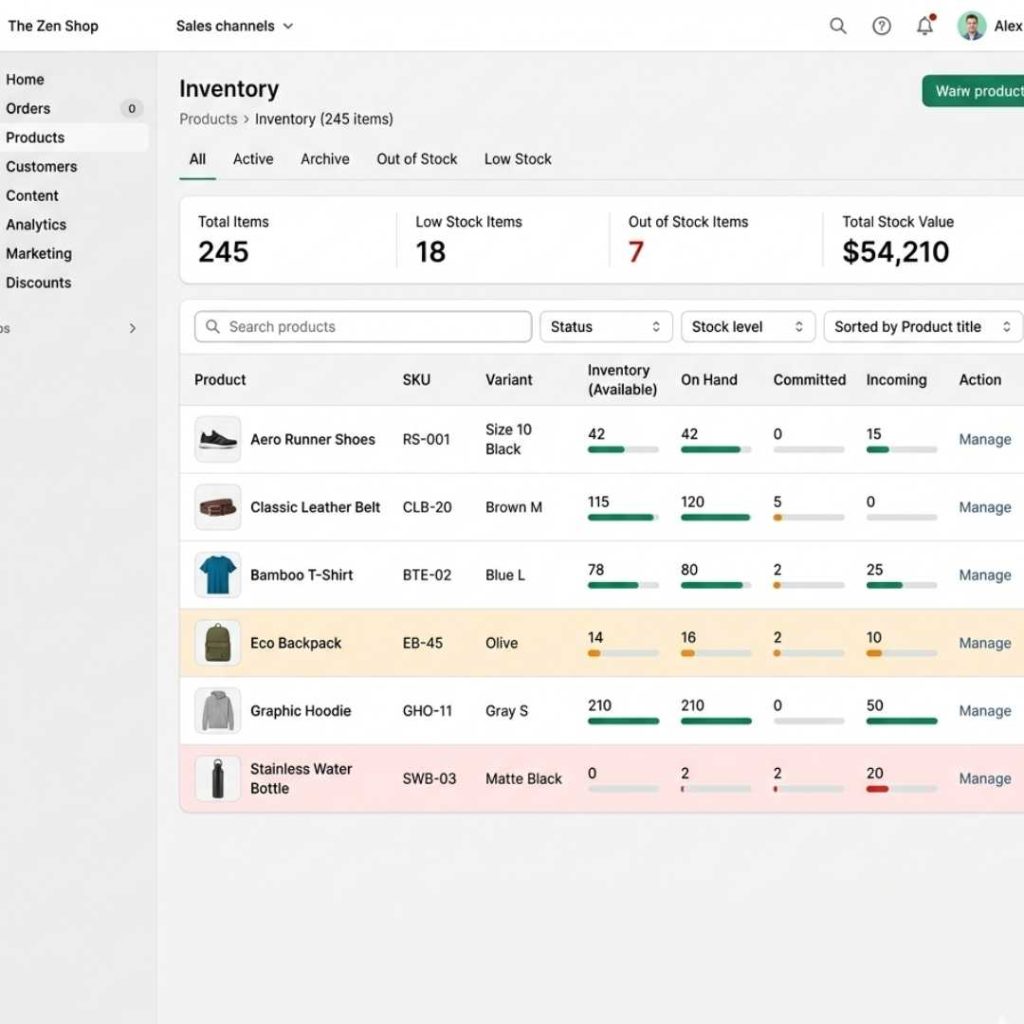Open search with the magnifying glass icon
The image size is (1024, 1024).
click(838, 26)
